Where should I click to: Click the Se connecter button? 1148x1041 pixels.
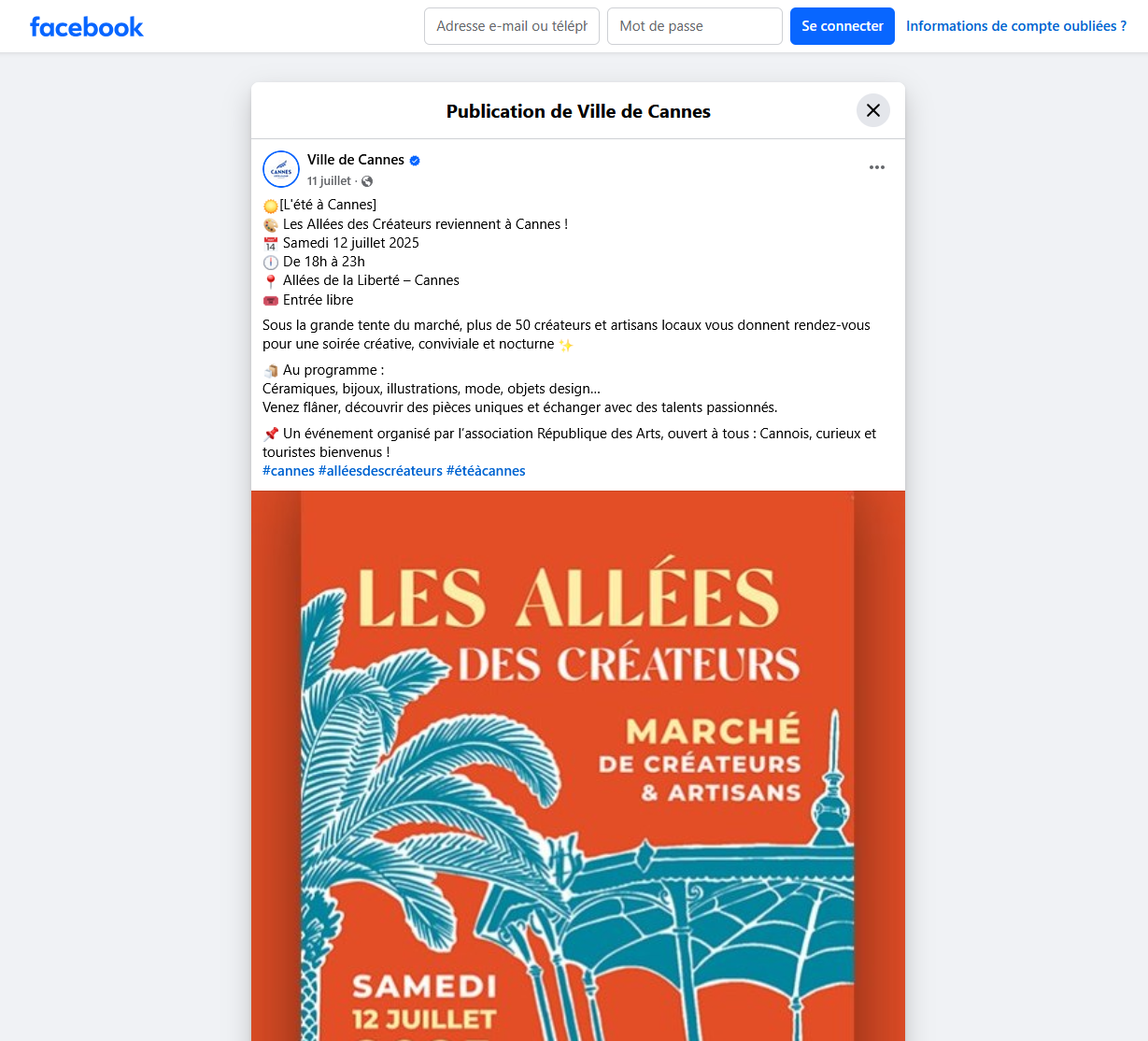[x=843, y=26]
